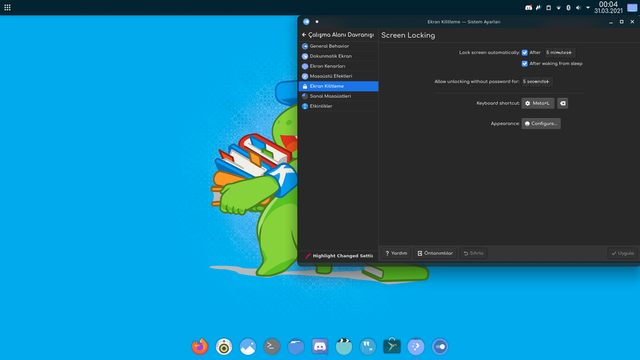Select General Behavior in the sidebar
The height and width of the screenshot is (360, 640).
tap(338, 46)
